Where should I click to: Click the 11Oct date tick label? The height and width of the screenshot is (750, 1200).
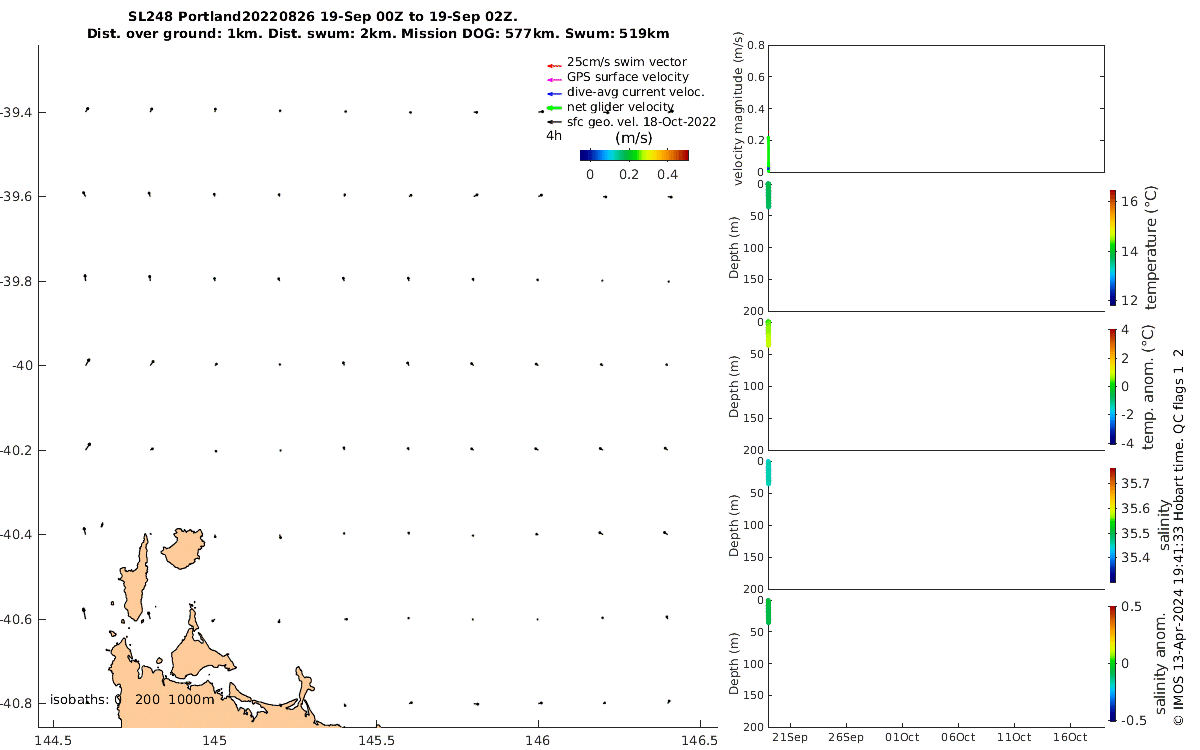point(1014,737)
